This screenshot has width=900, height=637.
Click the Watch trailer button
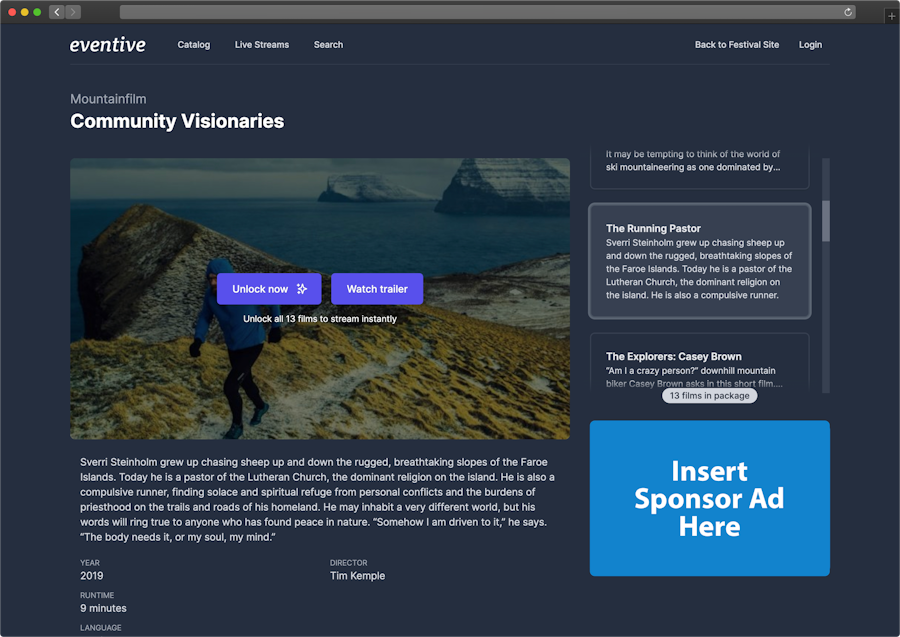[377, 289]
